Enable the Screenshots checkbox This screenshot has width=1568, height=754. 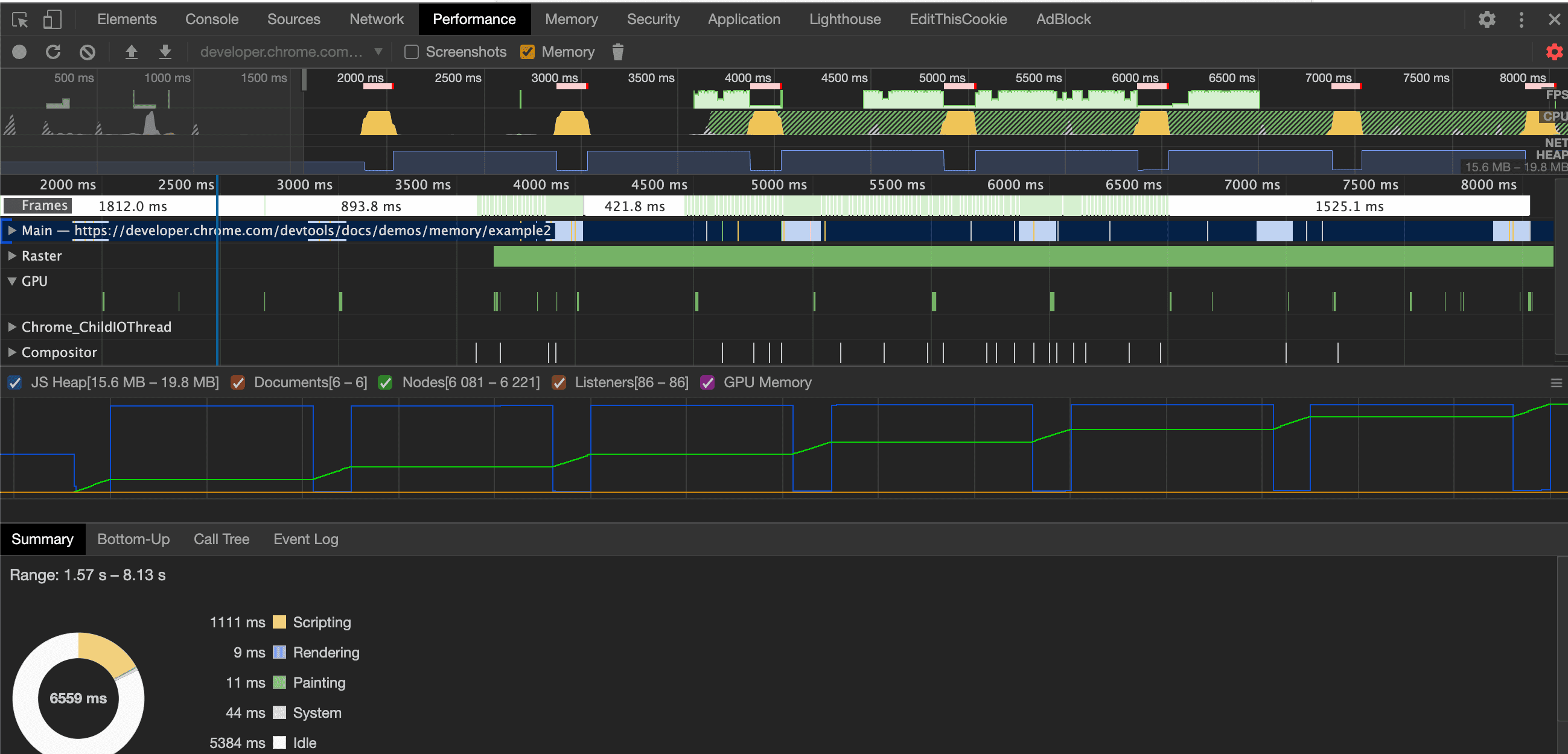(412, 52)
